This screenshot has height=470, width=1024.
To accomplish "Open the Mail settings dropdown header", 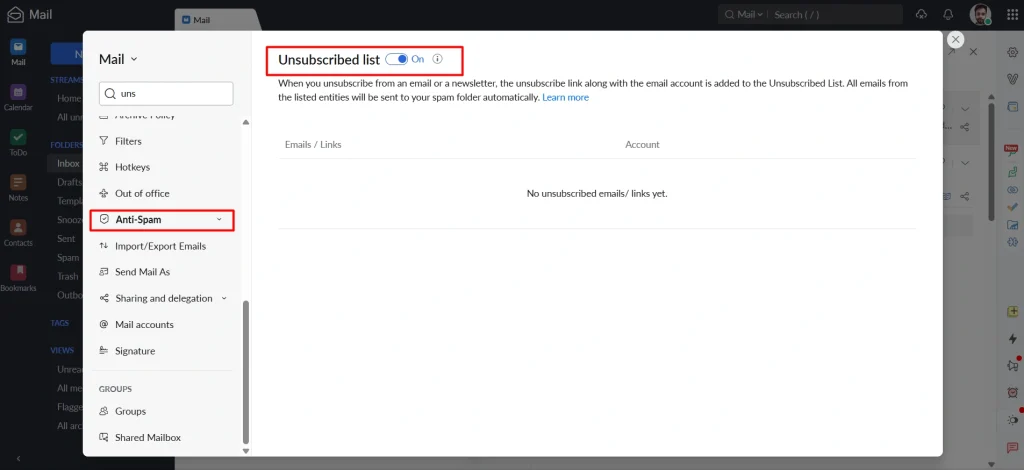I will tap(118, 59).
